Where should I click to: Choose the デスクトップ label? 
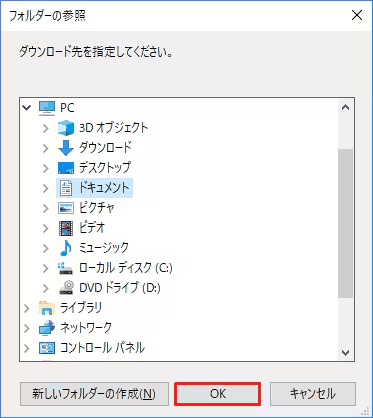tap(105, 168)
